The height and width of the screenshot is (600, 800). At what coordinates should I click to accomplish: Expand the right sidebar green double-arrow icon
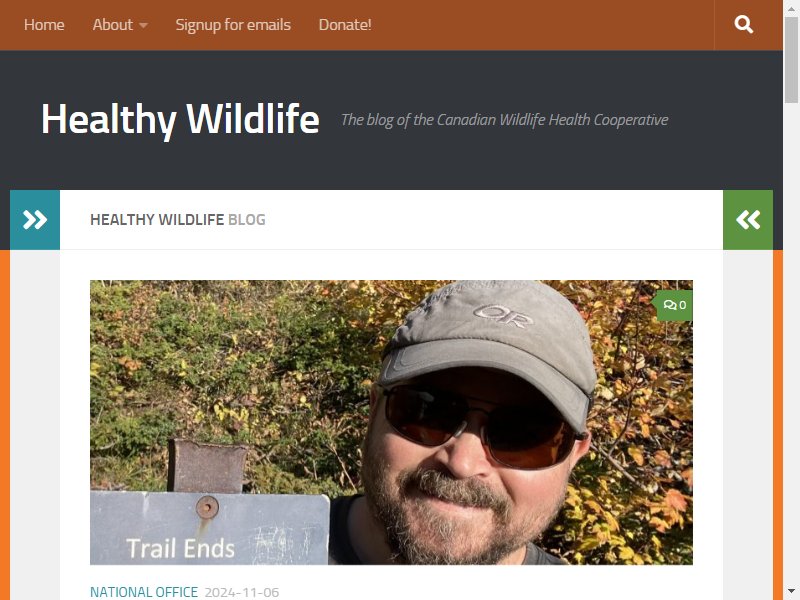(748, 220)
